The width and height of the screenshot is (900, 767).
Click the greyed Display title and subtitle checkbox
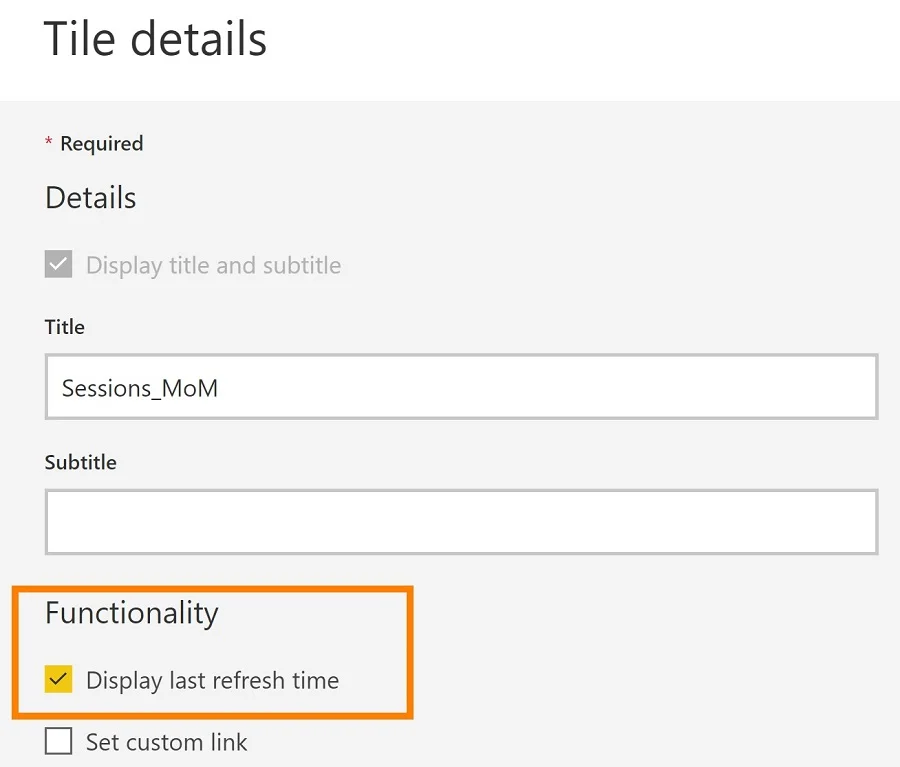[x=59, y=265]
